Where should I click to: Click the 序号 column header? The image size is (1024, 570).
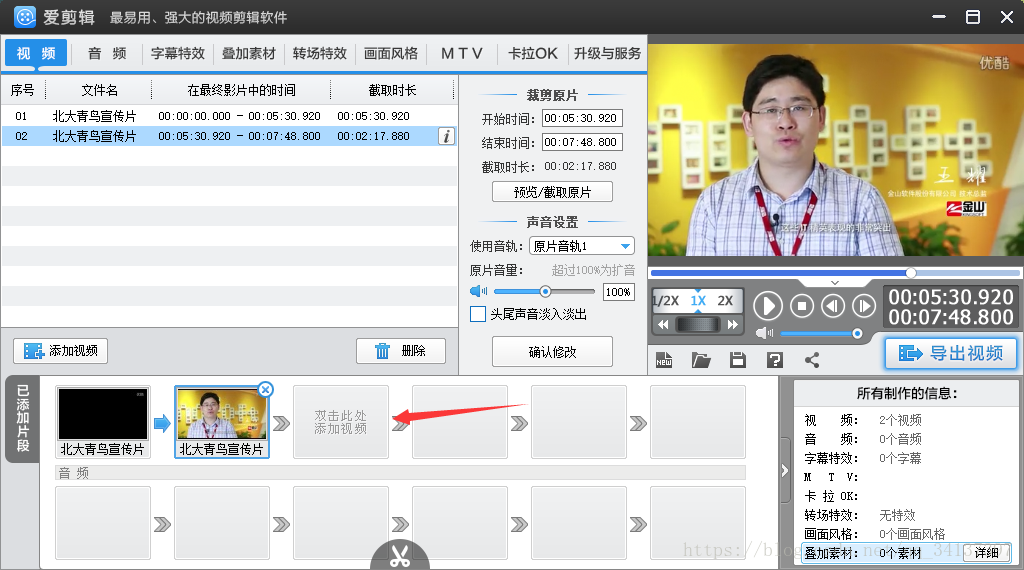[x=22, y=90]
